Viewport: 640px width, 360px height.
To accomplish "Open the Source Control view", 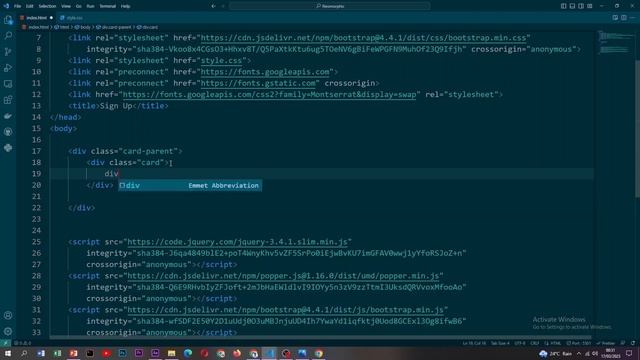I will point(8,52).
